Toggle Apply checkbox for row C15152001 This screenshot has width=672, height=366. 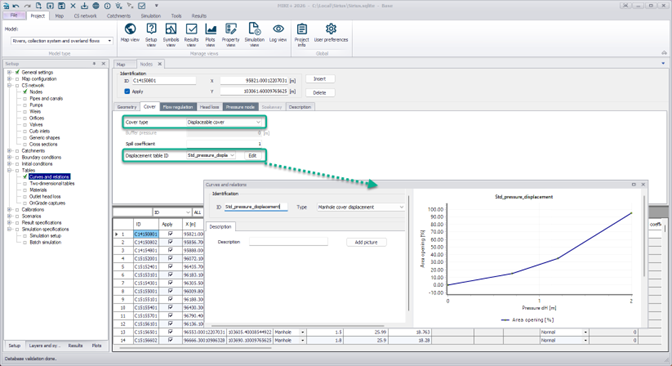click(170, 258)
